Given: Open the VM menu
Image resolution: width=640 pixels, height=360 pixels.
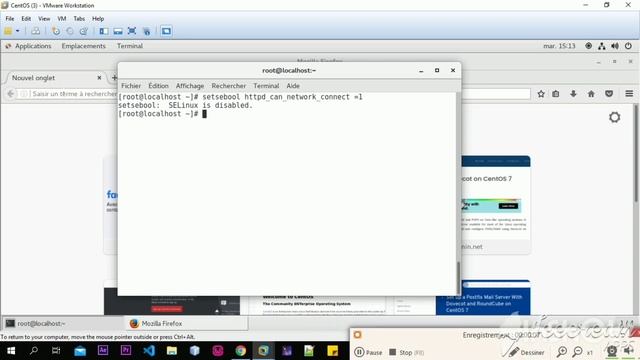Looking at the screenshot, I should tap(62, 19).
